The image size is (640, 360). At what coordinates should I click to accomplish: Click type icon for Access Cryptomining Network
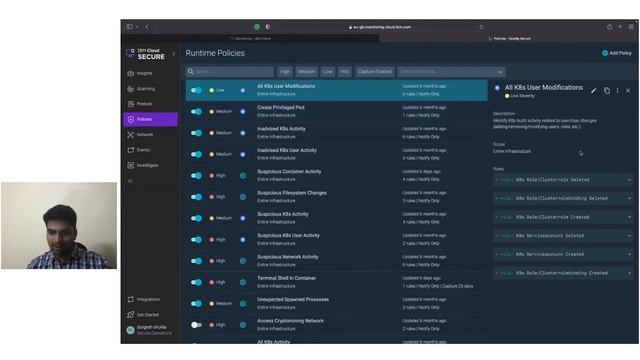(243, 325)
